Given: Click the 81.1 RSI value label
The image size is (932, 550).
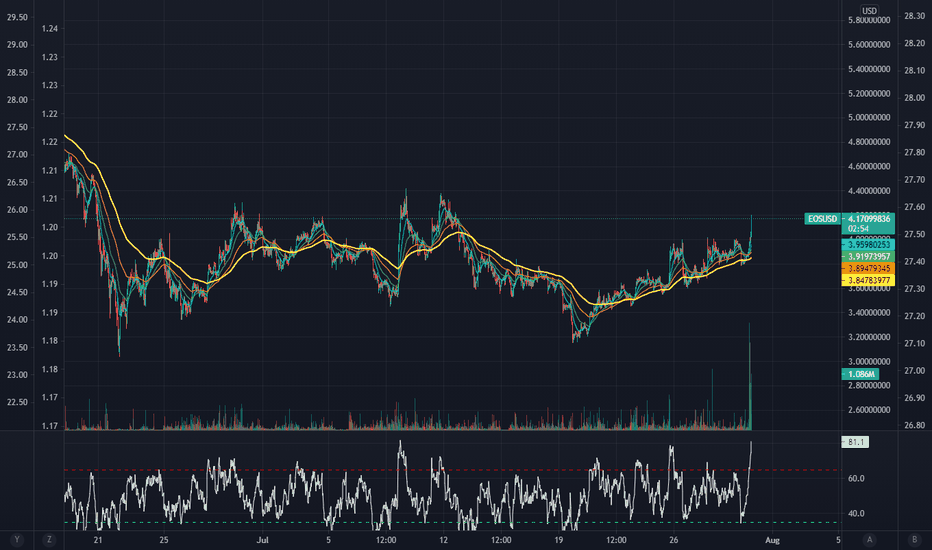Looking at the screenshot, I should 855,442.
